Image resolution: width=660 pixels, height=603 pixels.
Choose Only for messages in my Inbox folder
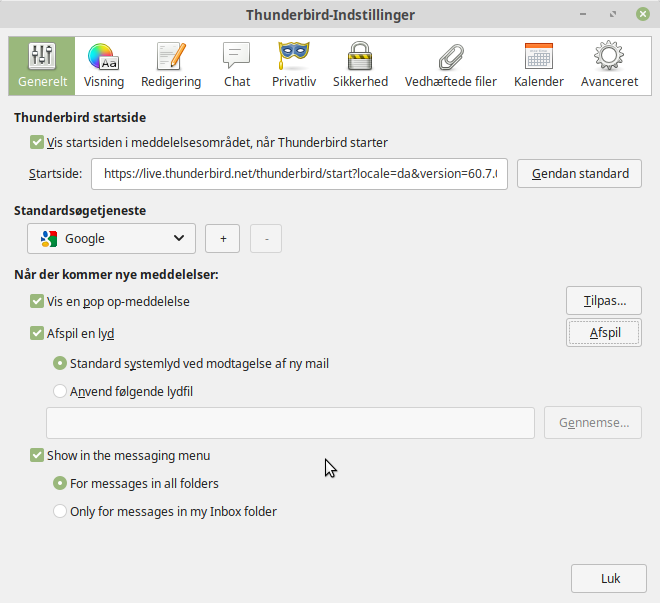[x=60, y=511]
